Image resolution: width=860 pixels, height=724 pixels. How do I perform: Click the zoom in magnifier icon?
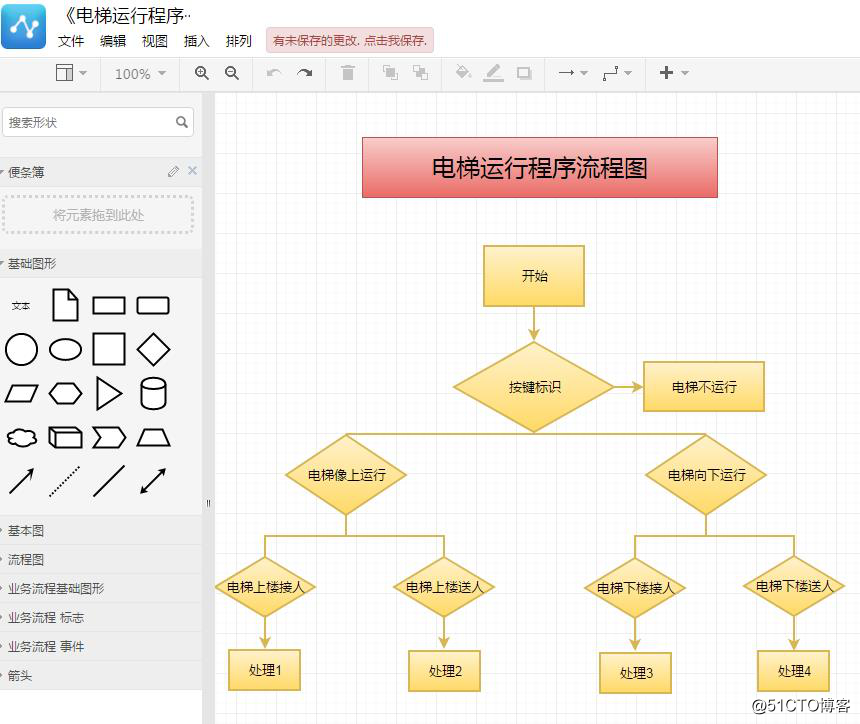202,73
